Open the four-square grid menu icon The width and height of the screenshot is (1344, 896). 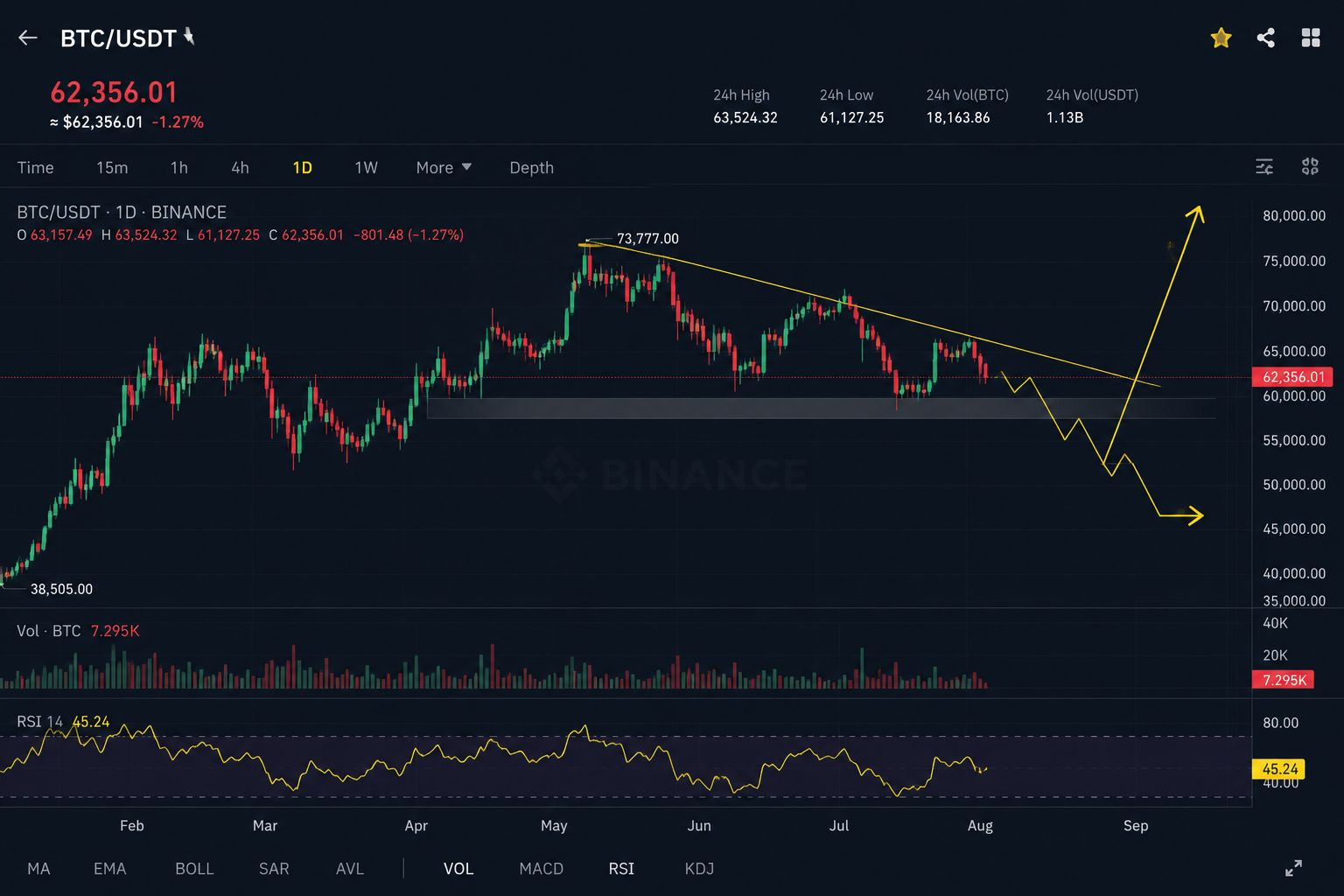tap(1311, 38)
